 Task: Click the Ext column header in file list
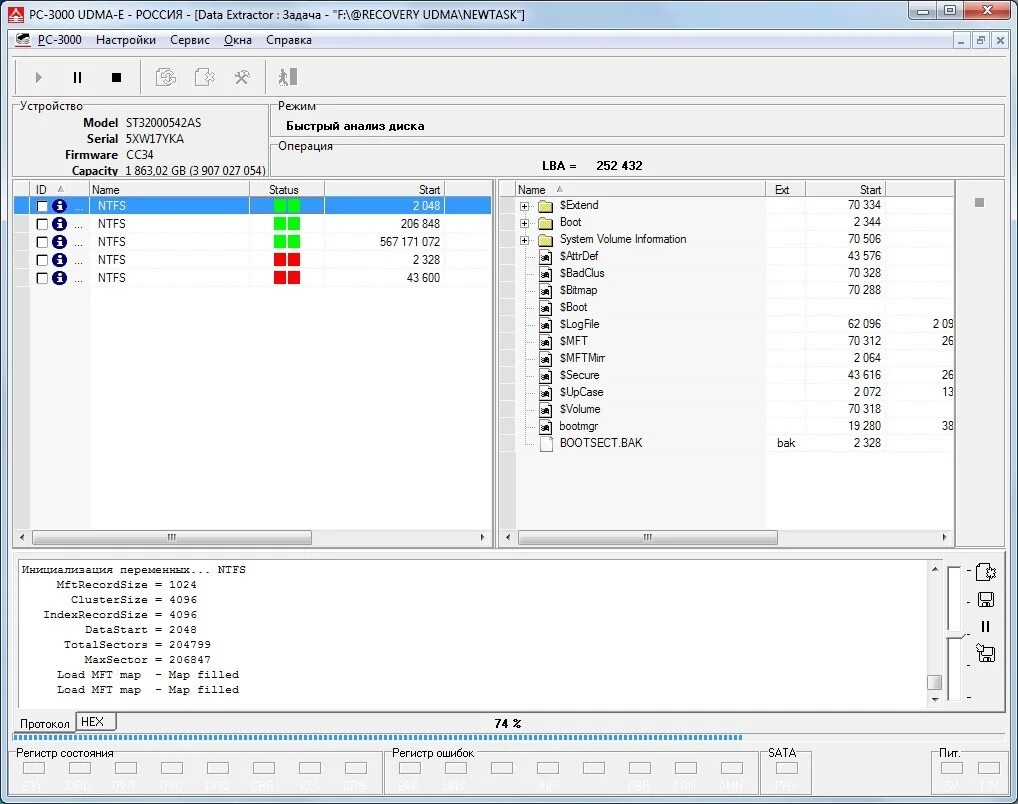click(x=785, y=190)
